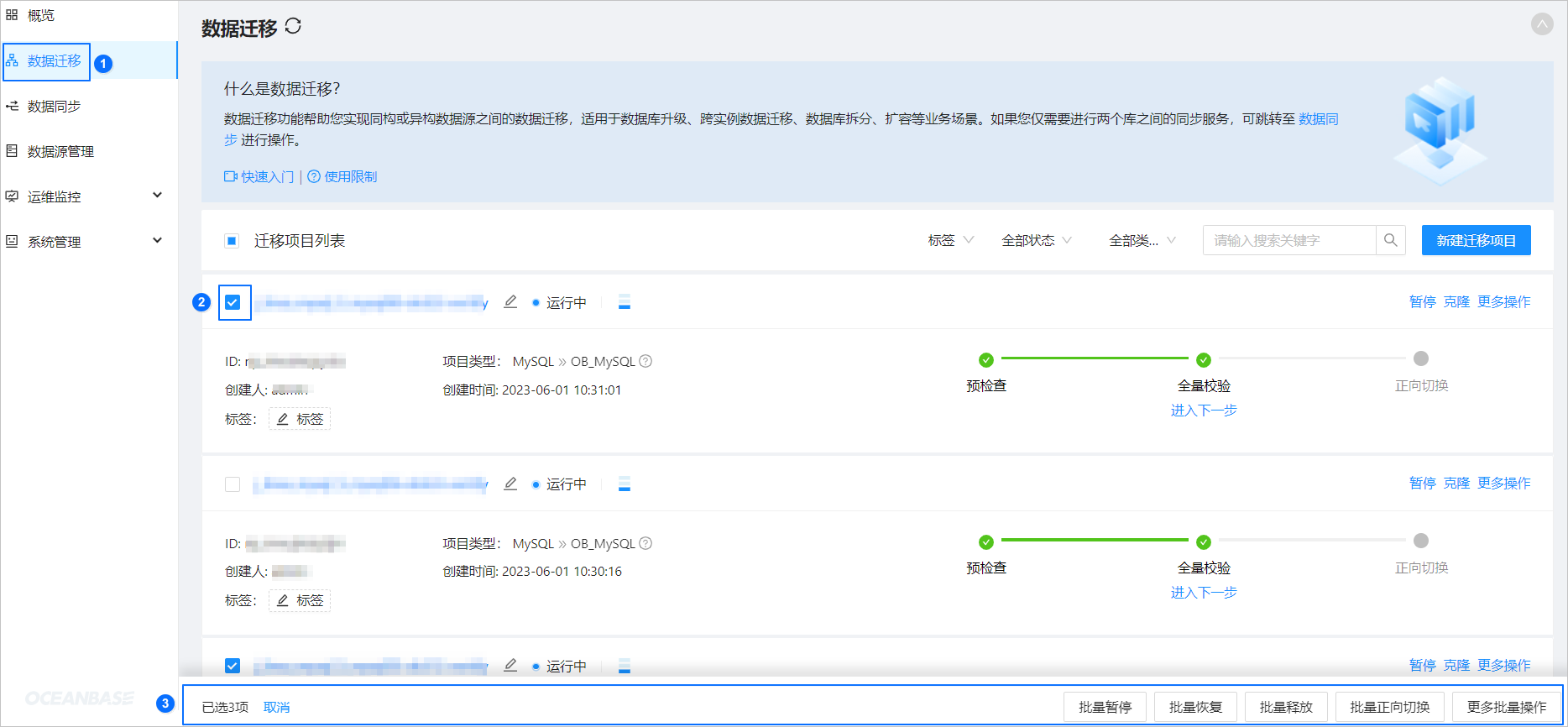Click the 批量暂停 button

[x=1105, y=707]
